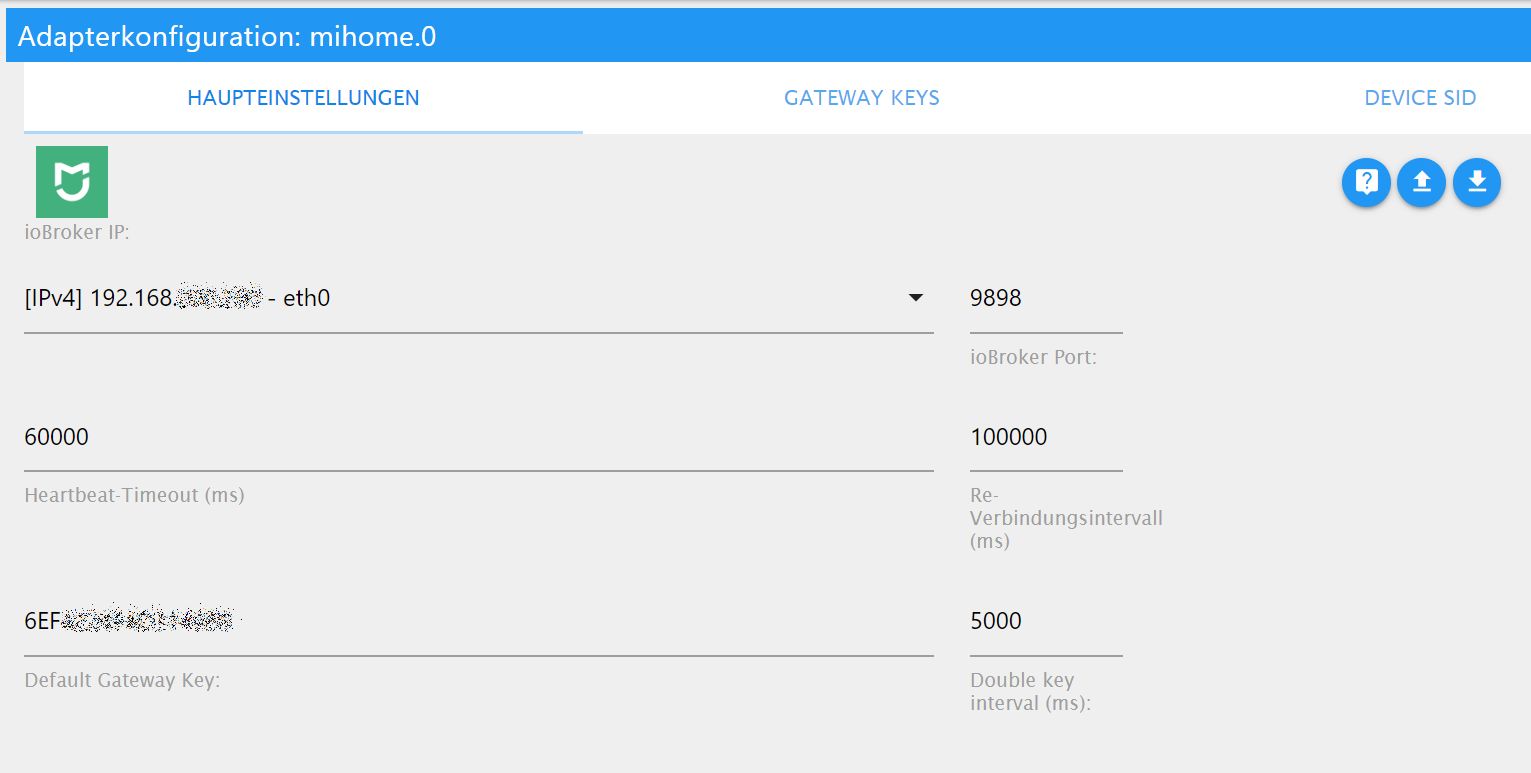Viewport: 1531px width, 773px height.
Task: Open the Device SID tab
Action: click(1420, 98)
